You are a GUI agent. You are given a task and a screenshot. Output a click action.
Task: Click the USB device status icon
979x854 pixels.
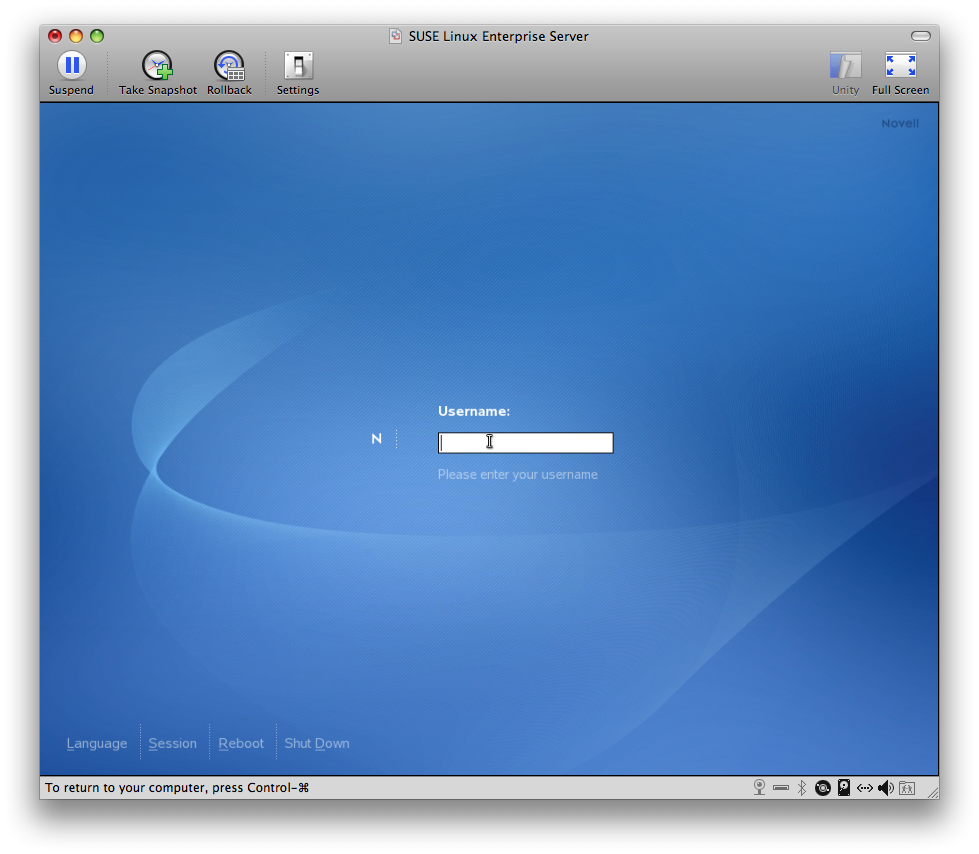[780, 788]
